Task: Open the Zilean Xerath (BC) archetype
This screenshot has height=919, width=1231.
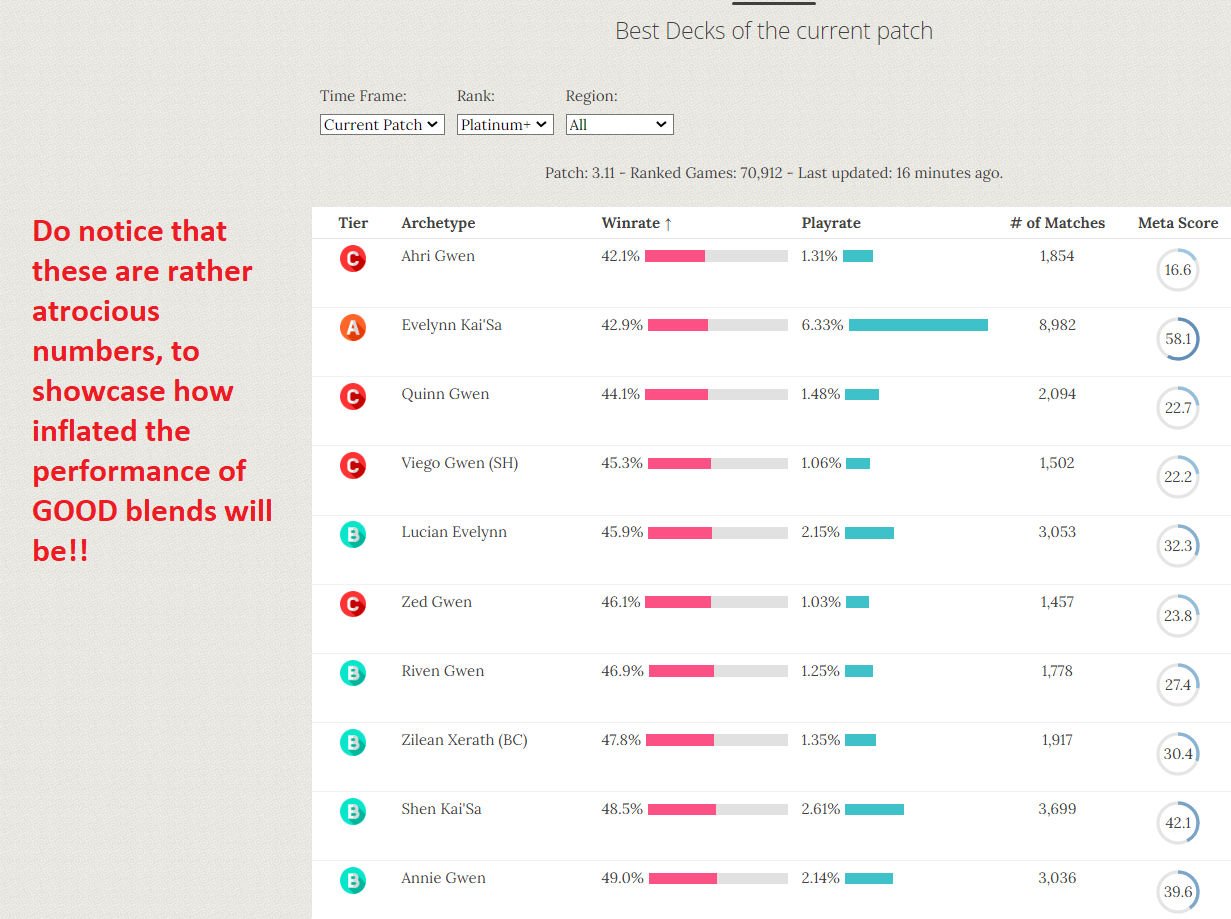Action: (x=464, y=740)
